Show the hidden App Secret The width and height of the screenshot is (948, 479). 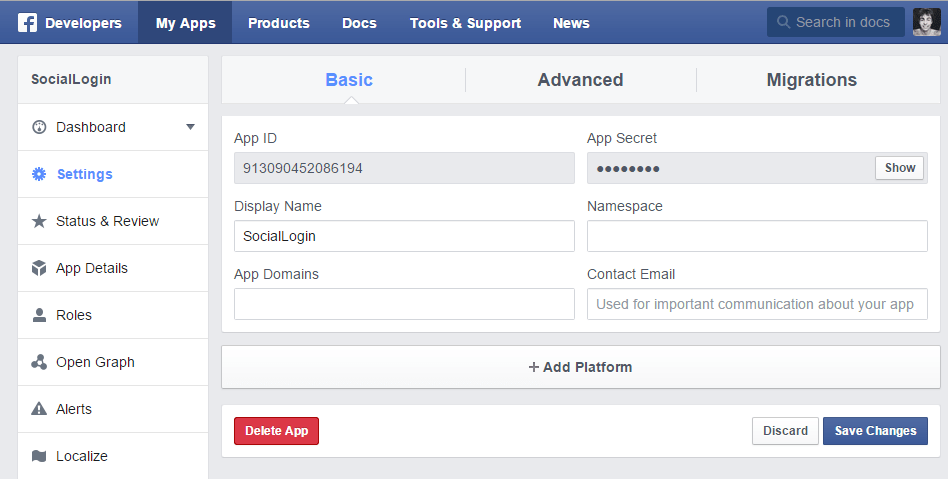pos(899,168)
